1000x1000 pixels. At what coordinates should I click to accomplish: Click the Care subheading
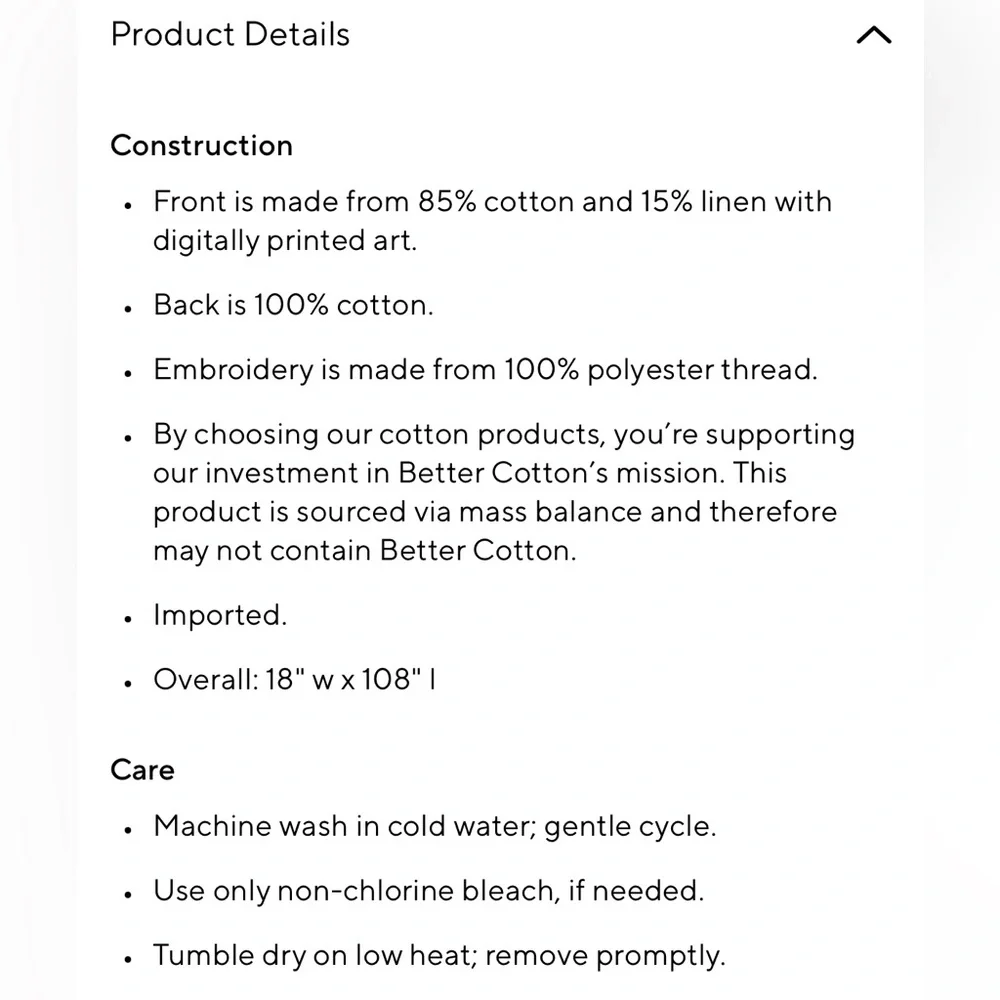click(x=142, y=770)
